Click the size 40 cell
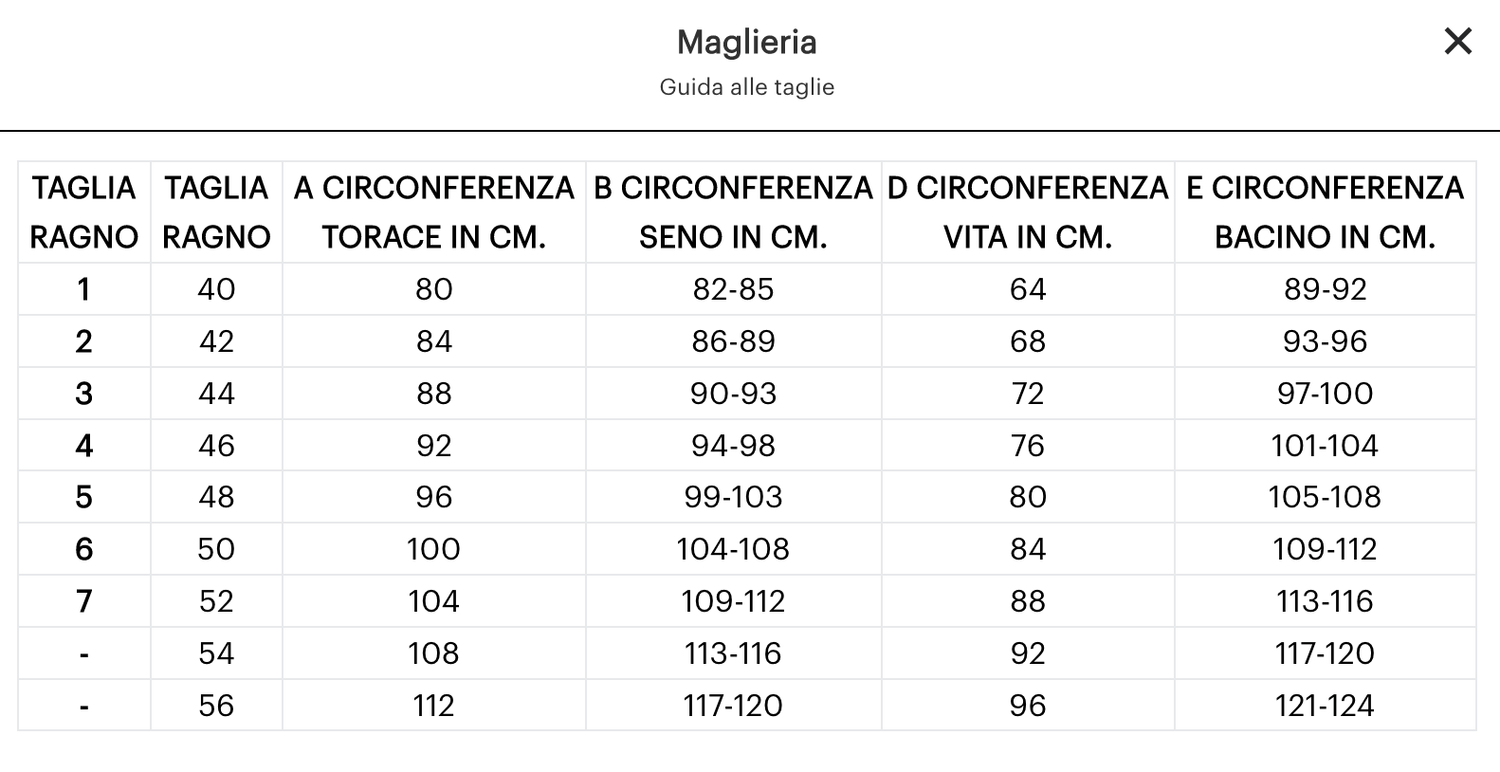 (x=216, y=289)
